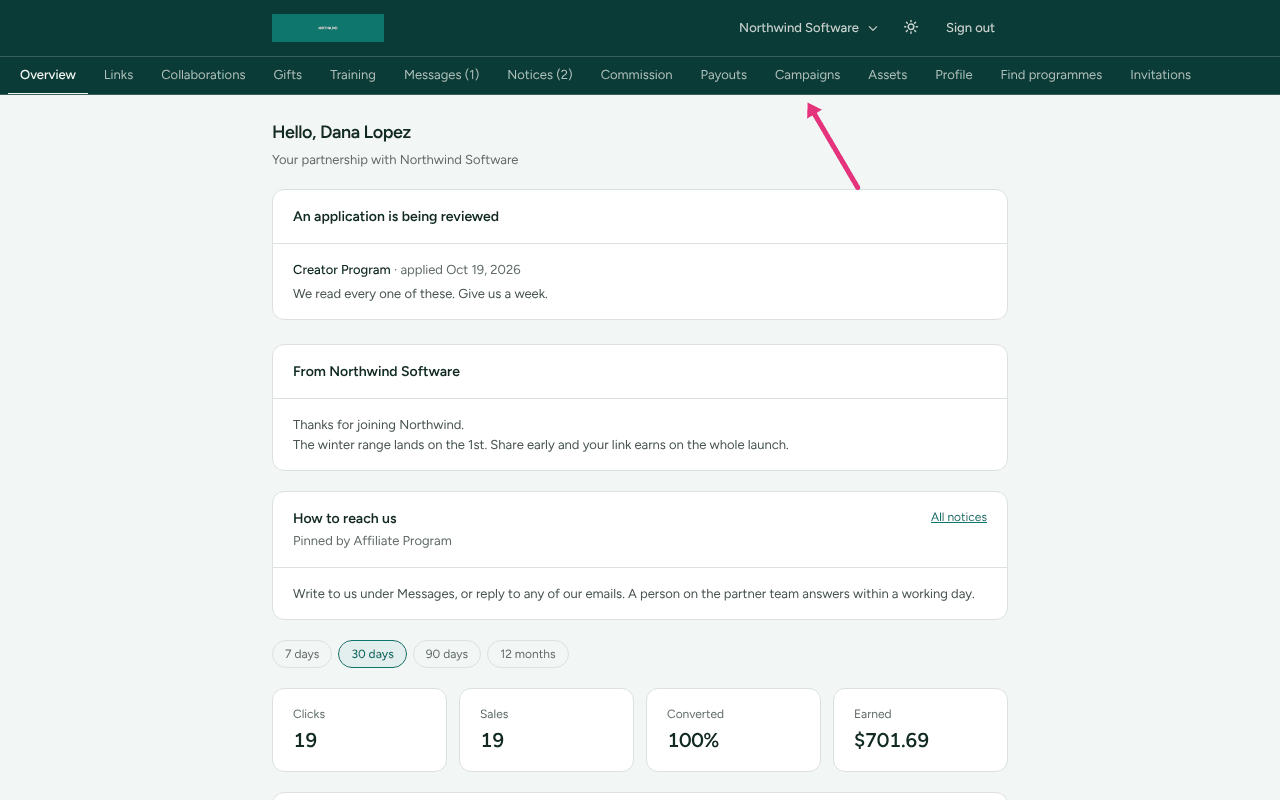Screen dimensions: 1280x800
Task: Toggle the light/dark theme sun icon
Action: (x=911, y=28)
